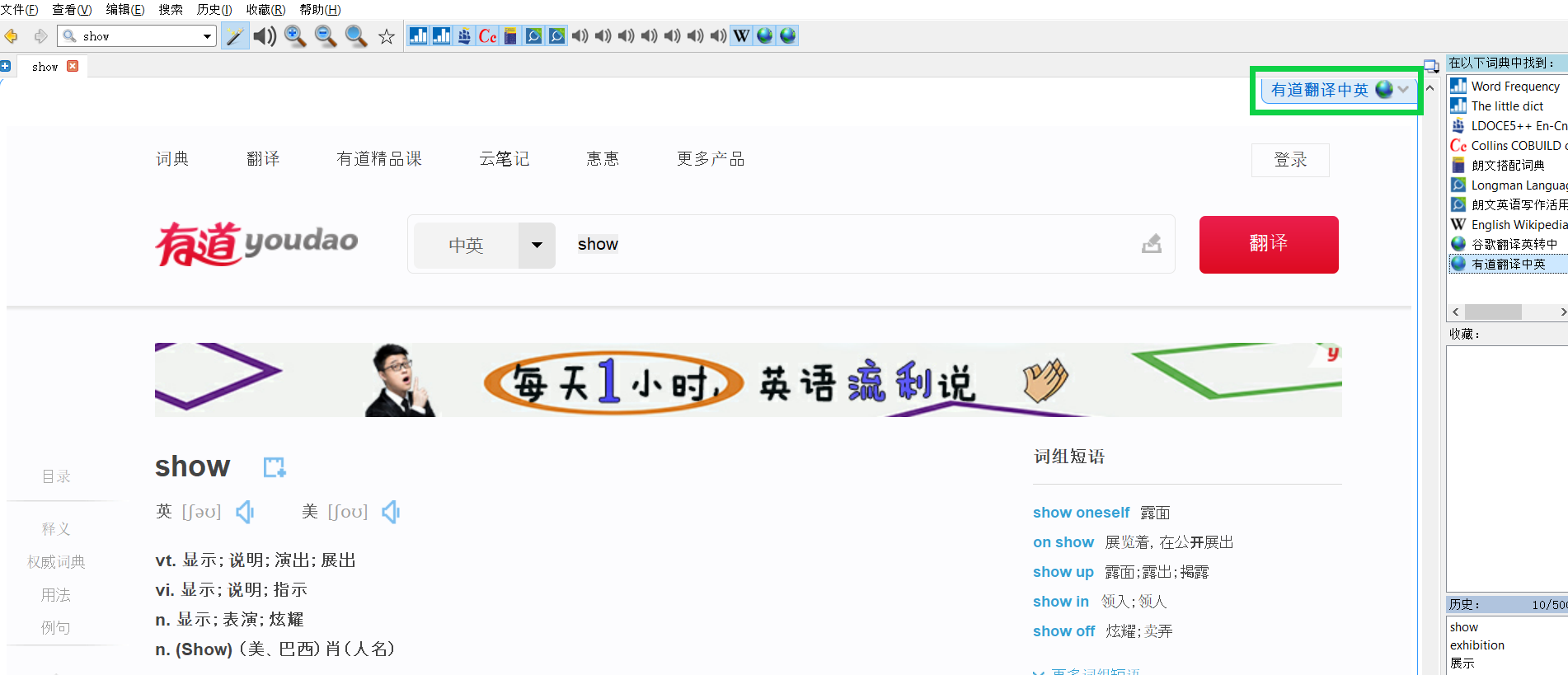Select English Wikipedia in dictionary list
Image resolution: width=1568 pixels, height=675 pixels.
(1508, 224)
